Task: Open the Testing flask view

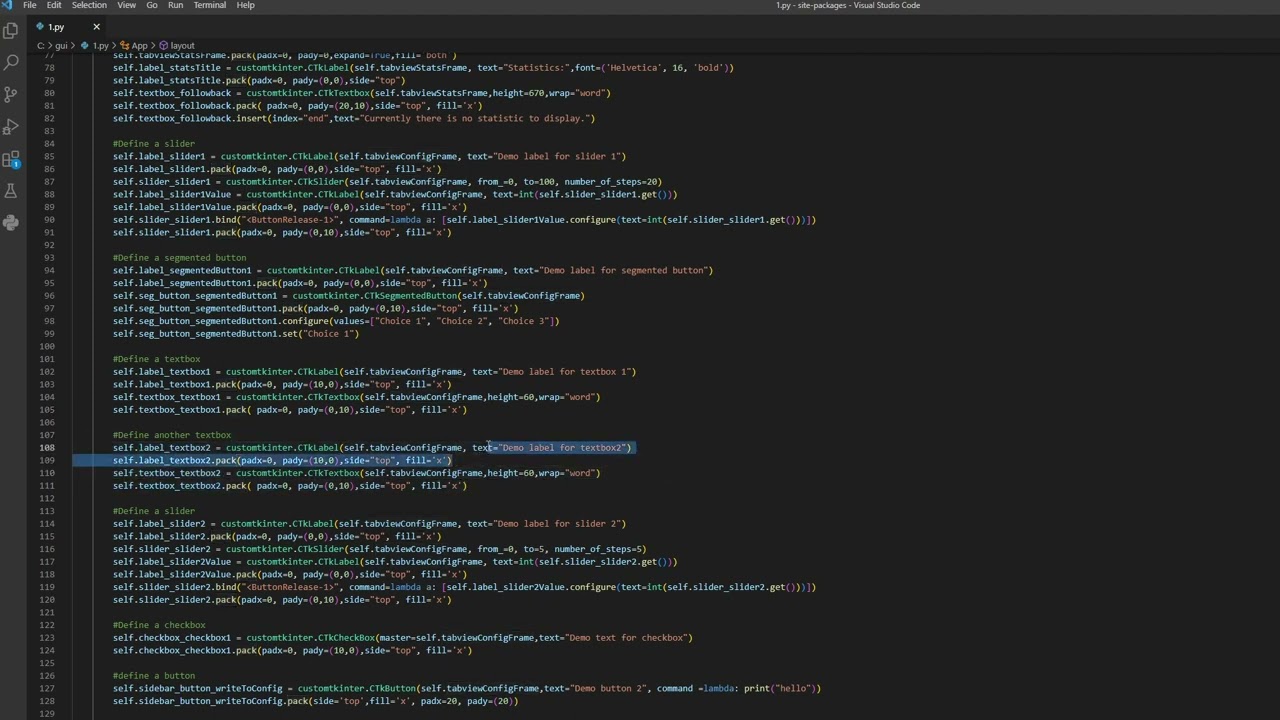Action: pos(11,191)
